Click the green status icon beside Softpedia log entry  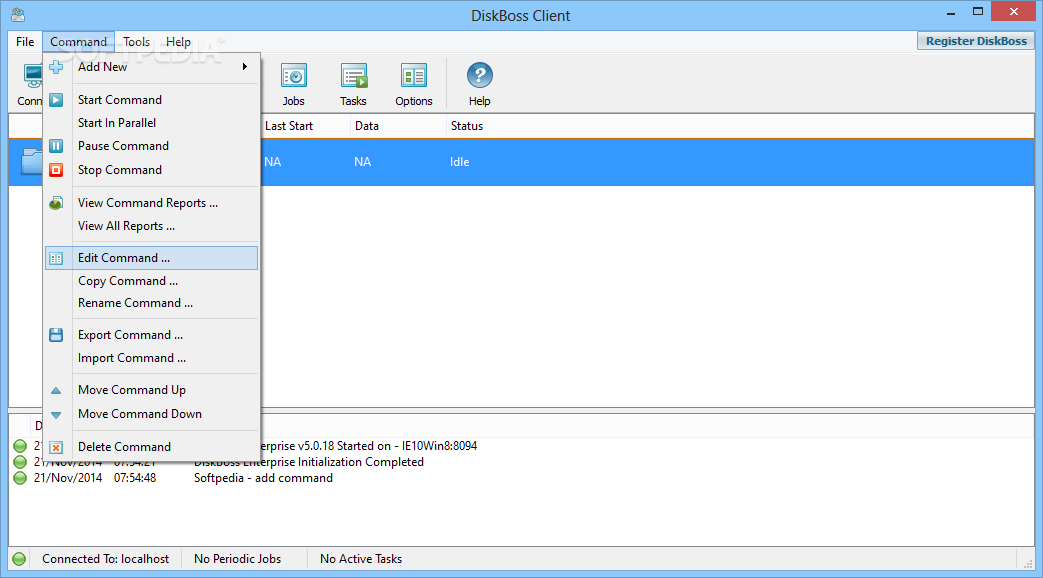pos(20,478)
